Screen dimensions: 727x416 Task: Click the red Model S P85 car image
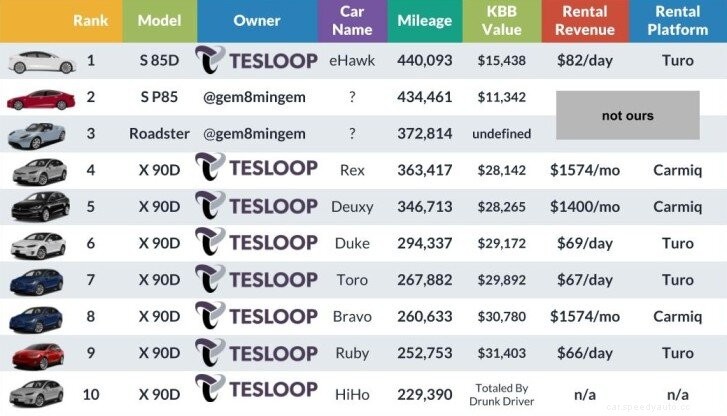[x=41, y=98]
